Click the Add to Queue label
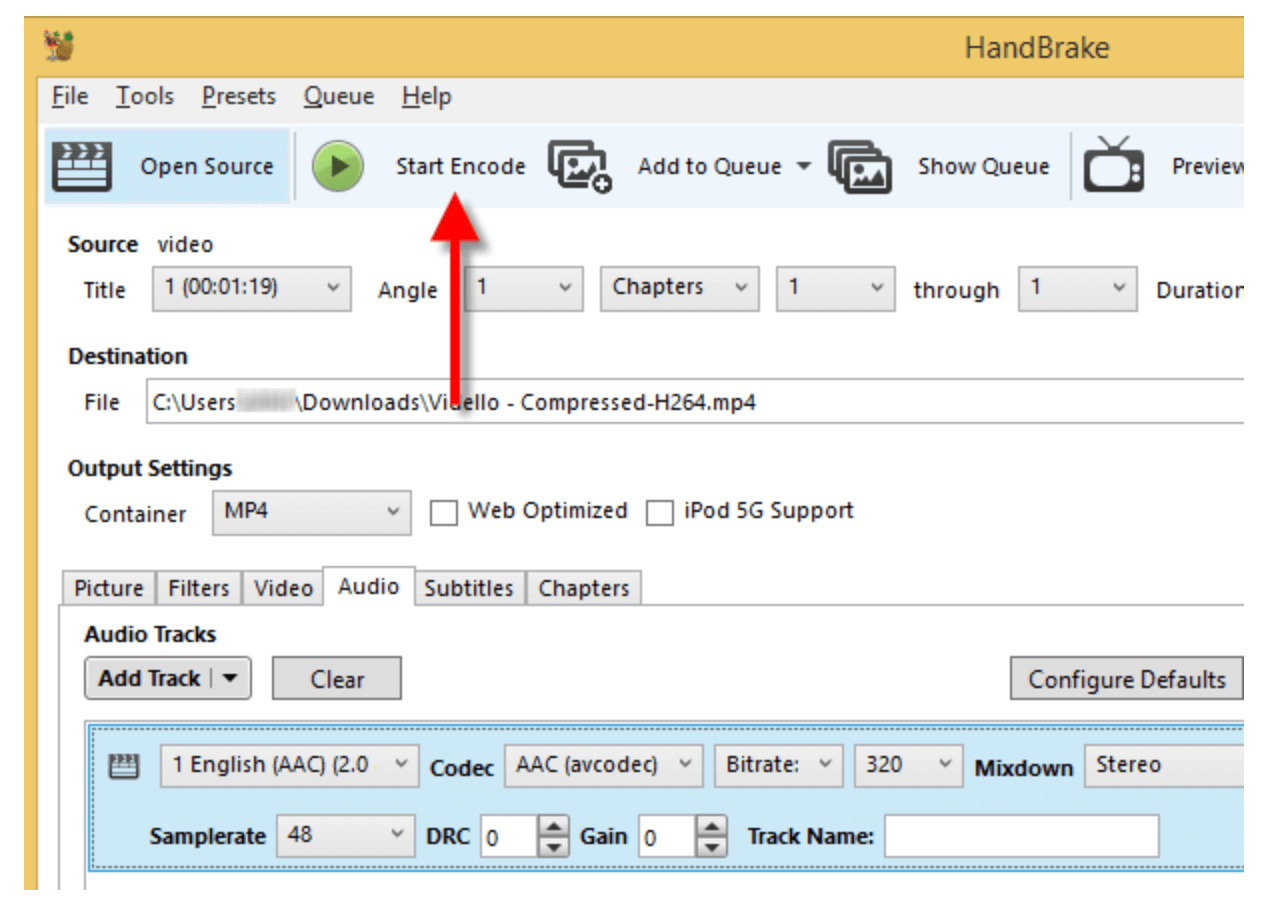Image resolution: width=1262 pixels, height=904 pixels. click(x=710, y=166)
